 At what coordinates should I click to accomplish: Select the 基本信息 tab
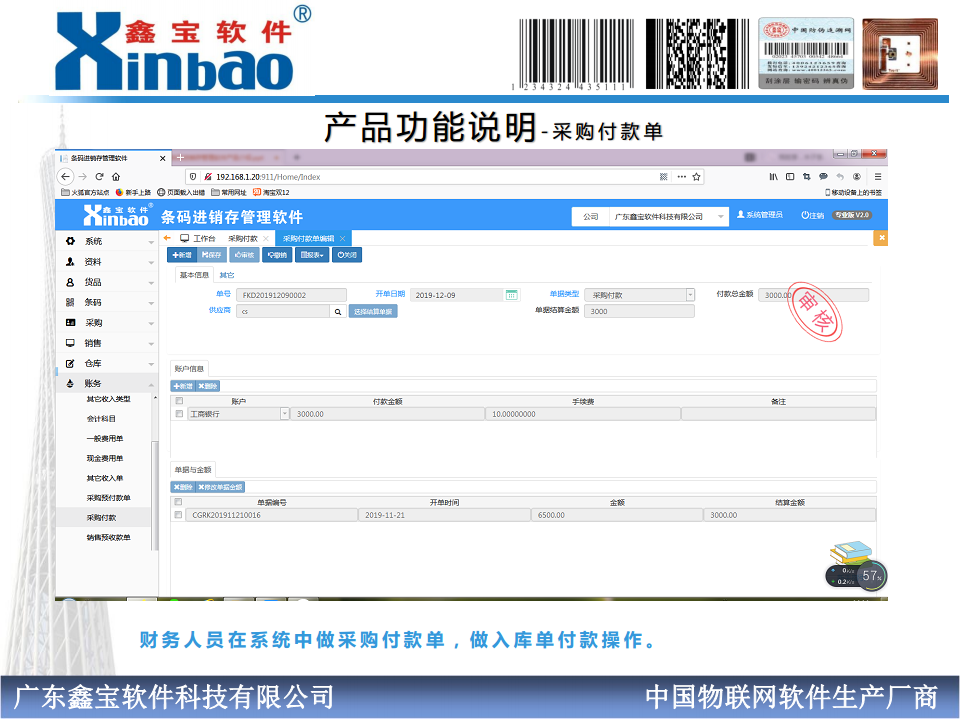pyautogui.click(x=194, y=275)
